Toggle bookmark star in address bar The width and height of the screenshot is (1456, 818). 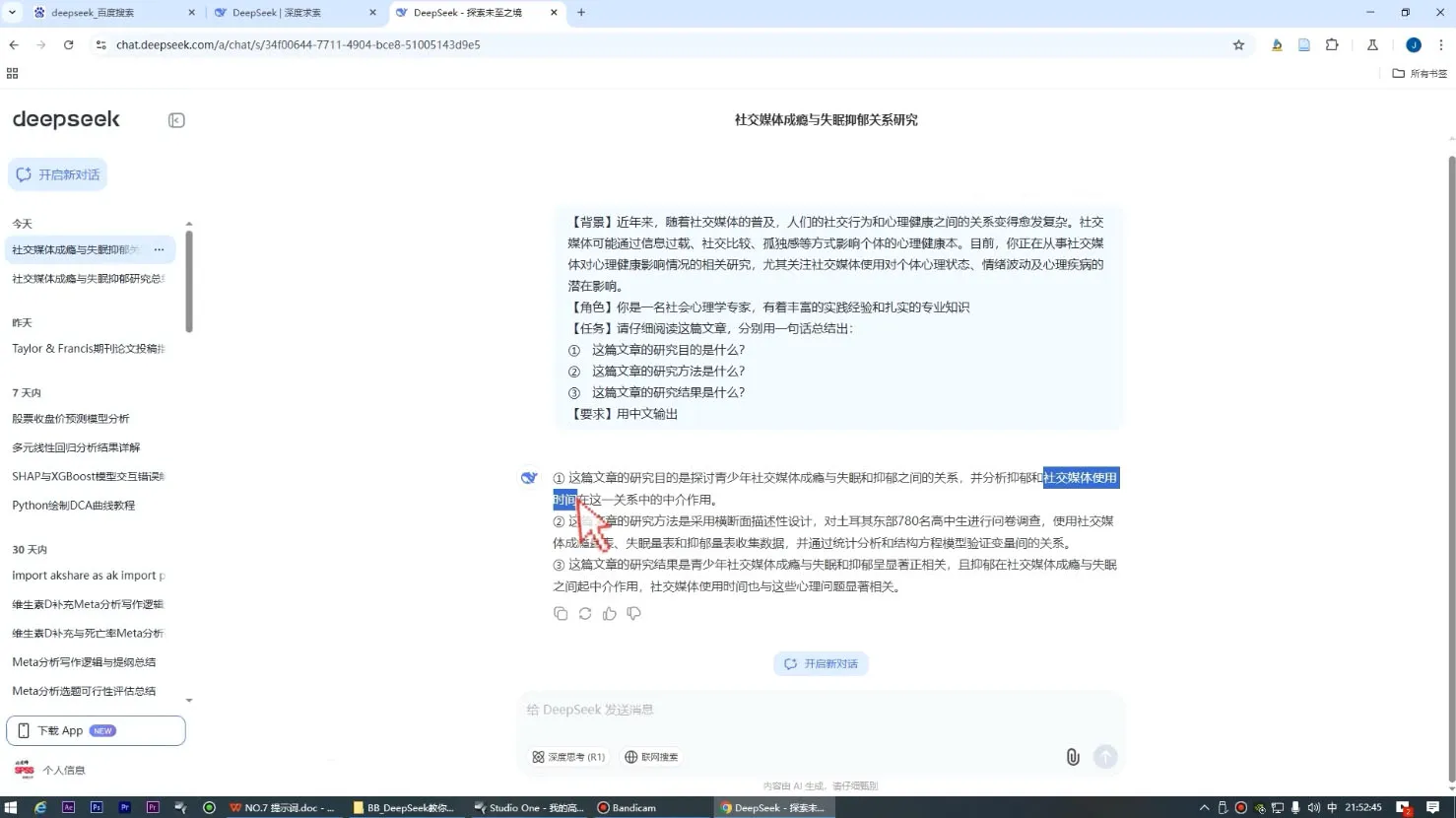(x=1236, y=44)
